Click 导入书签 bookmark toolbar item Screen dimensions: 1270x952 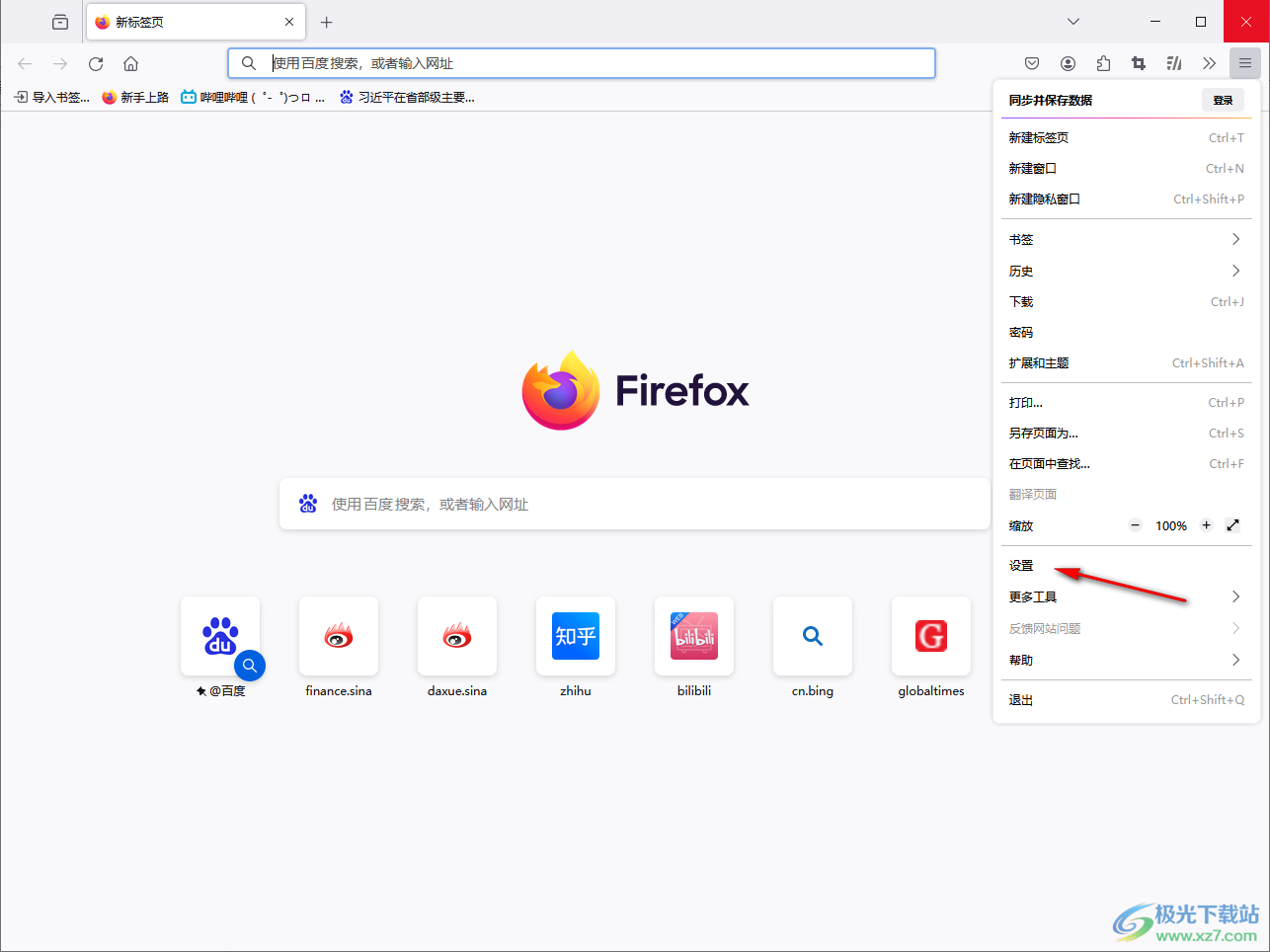pyautogui.click(x=51, y=97)
